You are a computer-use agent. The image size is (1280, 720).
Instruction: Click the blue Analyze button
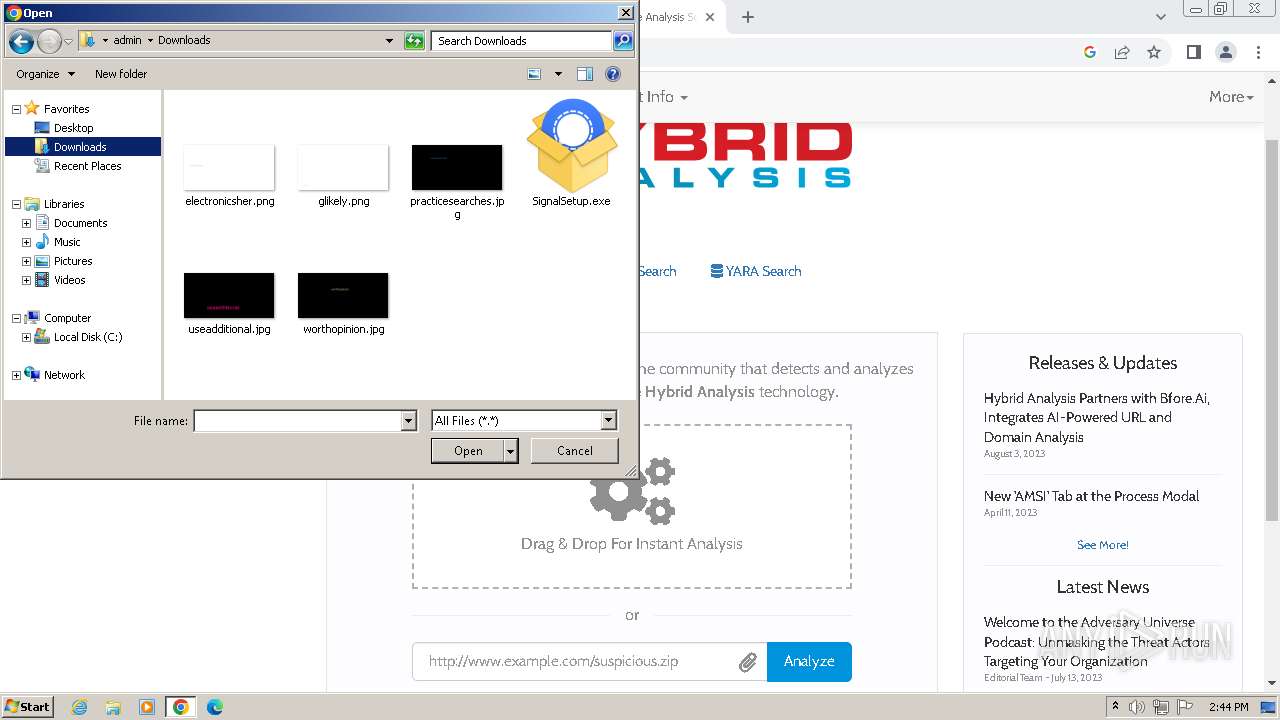809,661
